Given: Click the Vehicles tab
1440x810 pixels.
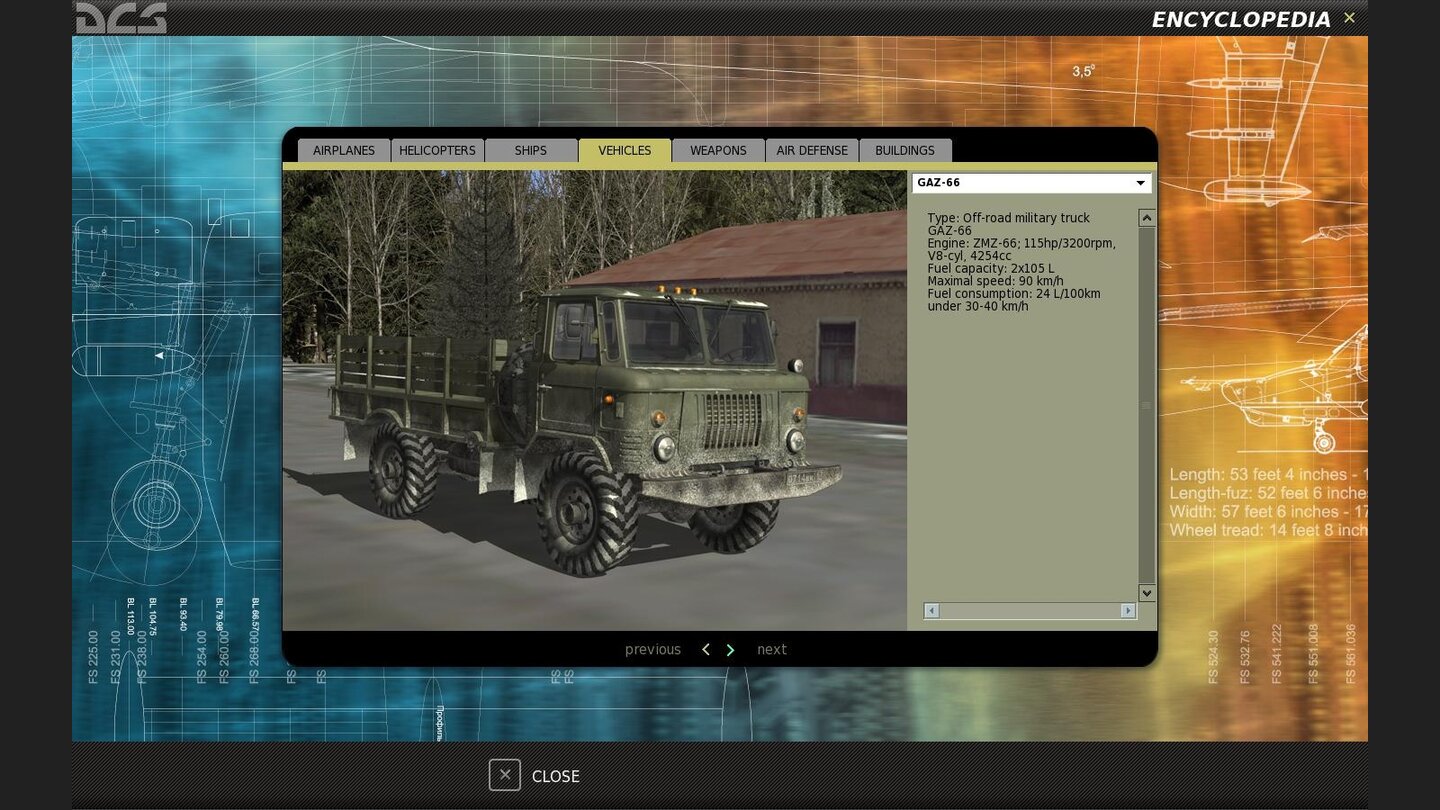Looking at the screenshot, I should pos(625,150).
